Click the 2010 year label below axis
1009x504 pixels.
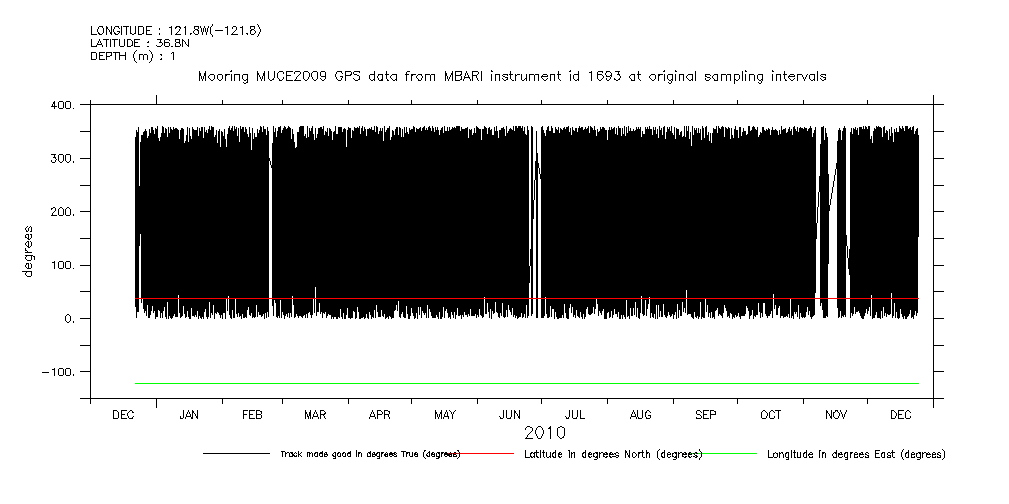[545, 433]
